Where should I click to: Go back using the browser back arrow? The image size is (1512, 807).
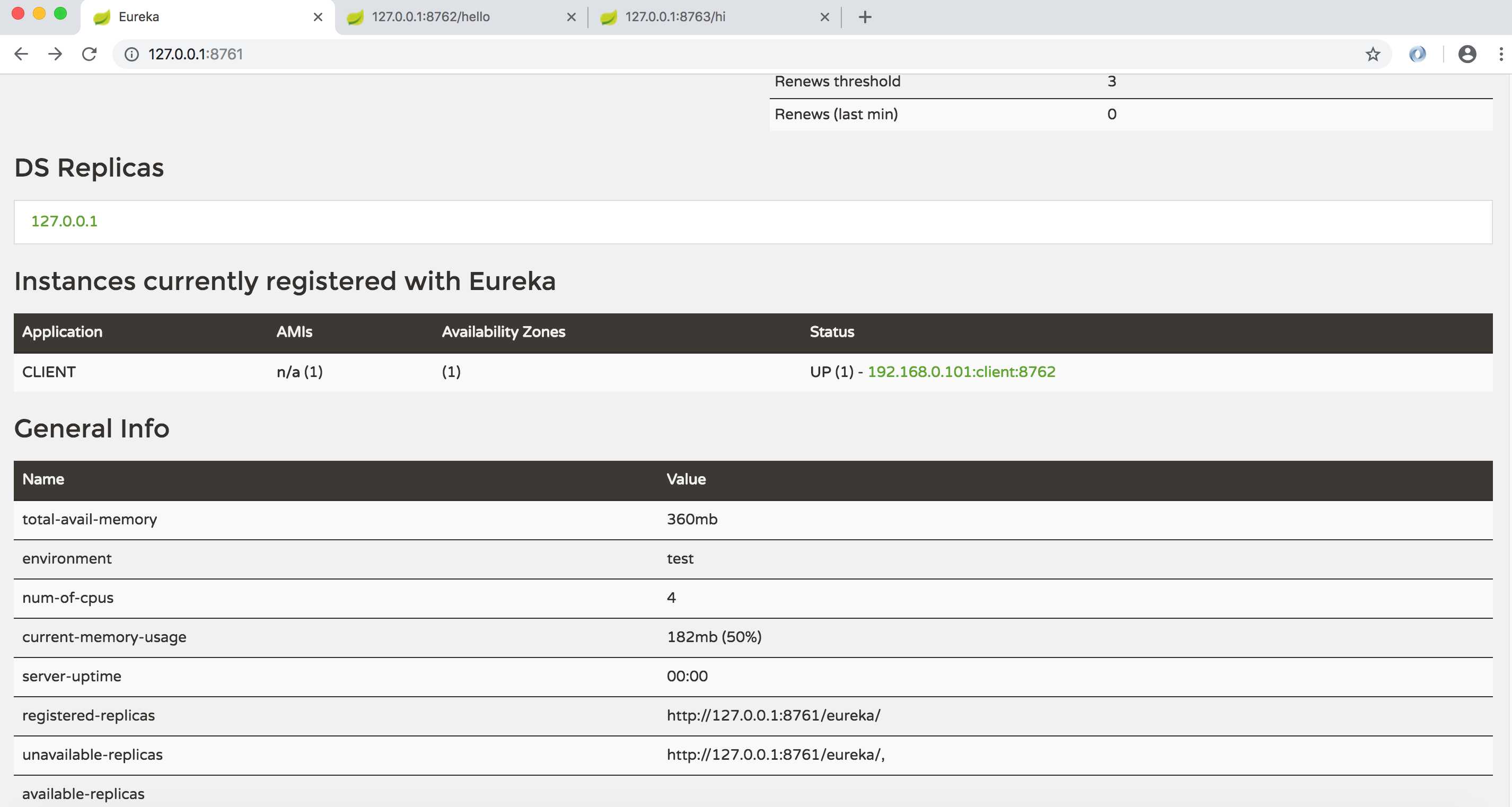point(21,54)
